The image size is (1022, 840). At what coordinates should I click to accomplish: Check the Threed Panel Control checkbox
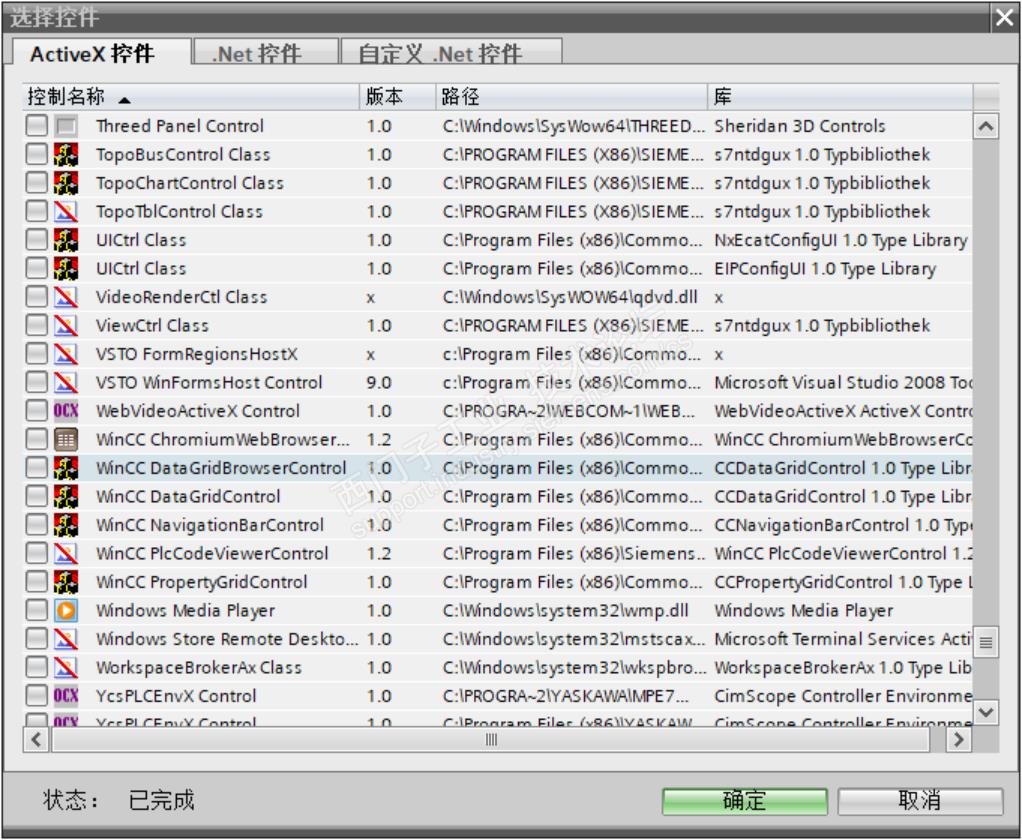36,126
